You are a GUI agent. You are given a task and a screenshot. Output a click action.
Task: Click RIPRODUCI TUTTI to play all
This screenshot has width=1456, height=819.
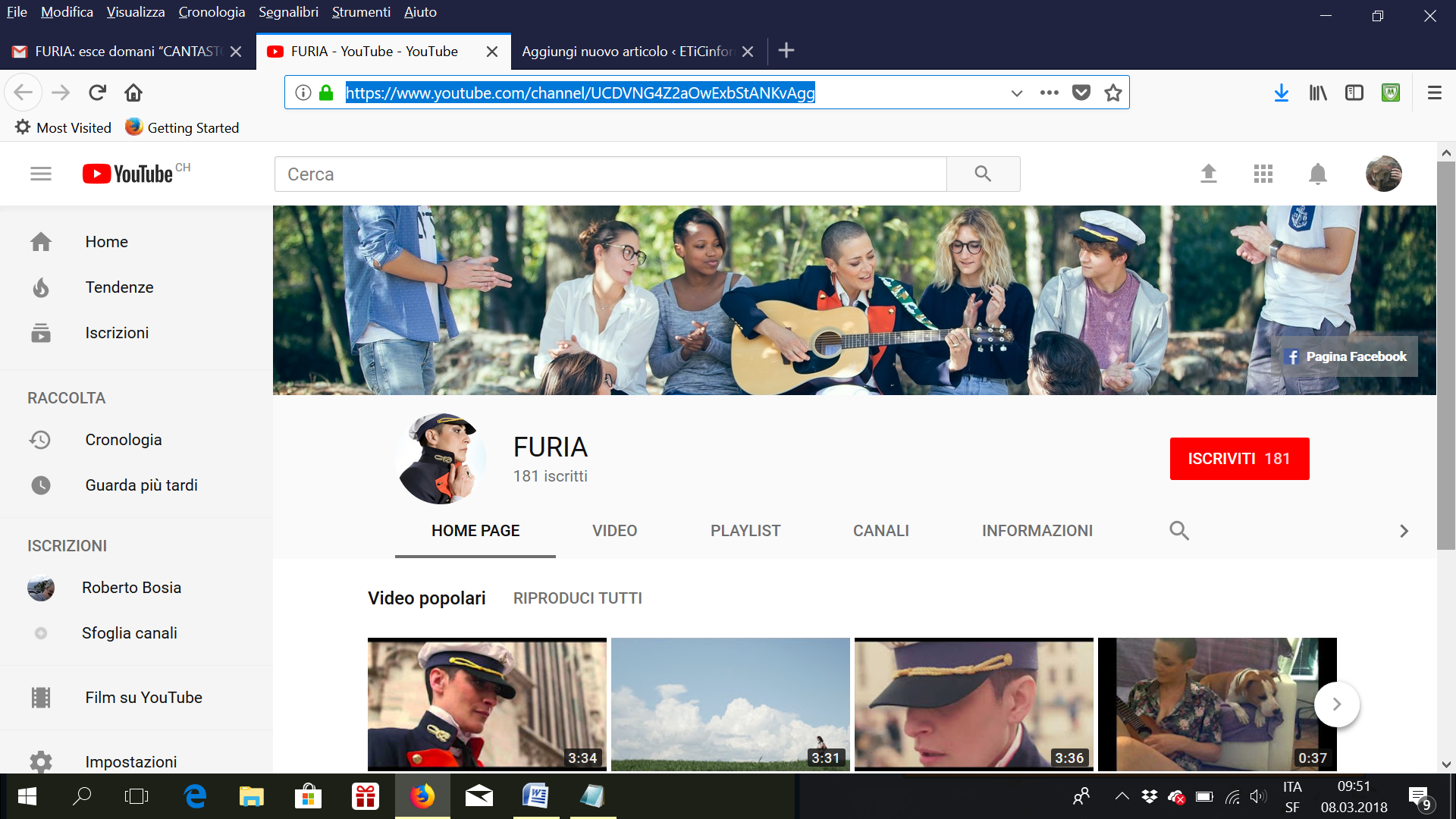tap(578, 598)
